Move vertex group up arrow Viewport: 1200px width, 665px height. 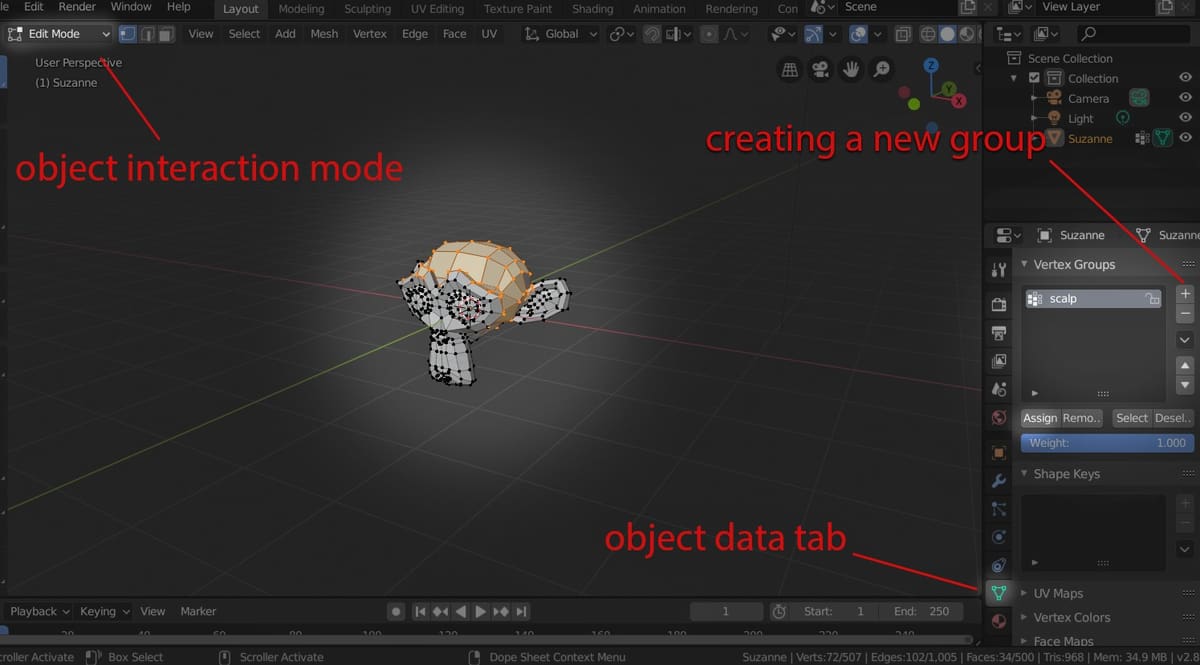pos(1185,366)
